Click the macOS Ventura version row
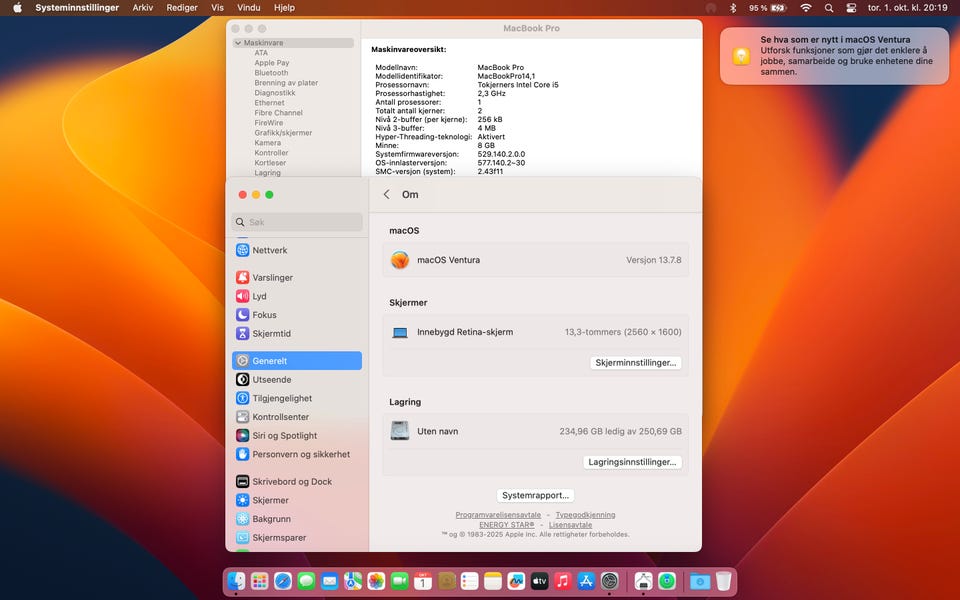The image size is (960, 600). pos(536,260)
